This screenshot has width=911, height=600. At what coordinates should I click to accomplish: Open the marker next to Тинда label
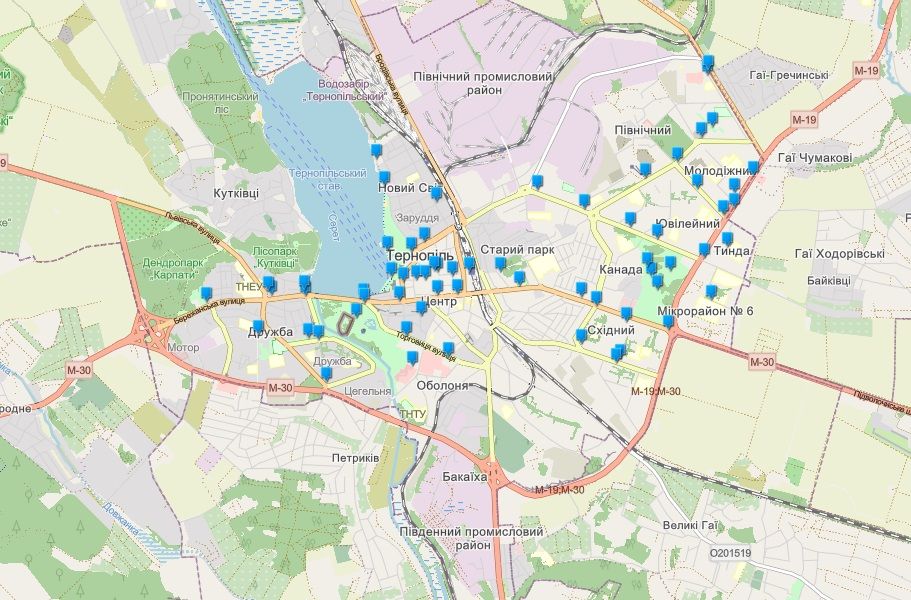click(x=728, y=239)
